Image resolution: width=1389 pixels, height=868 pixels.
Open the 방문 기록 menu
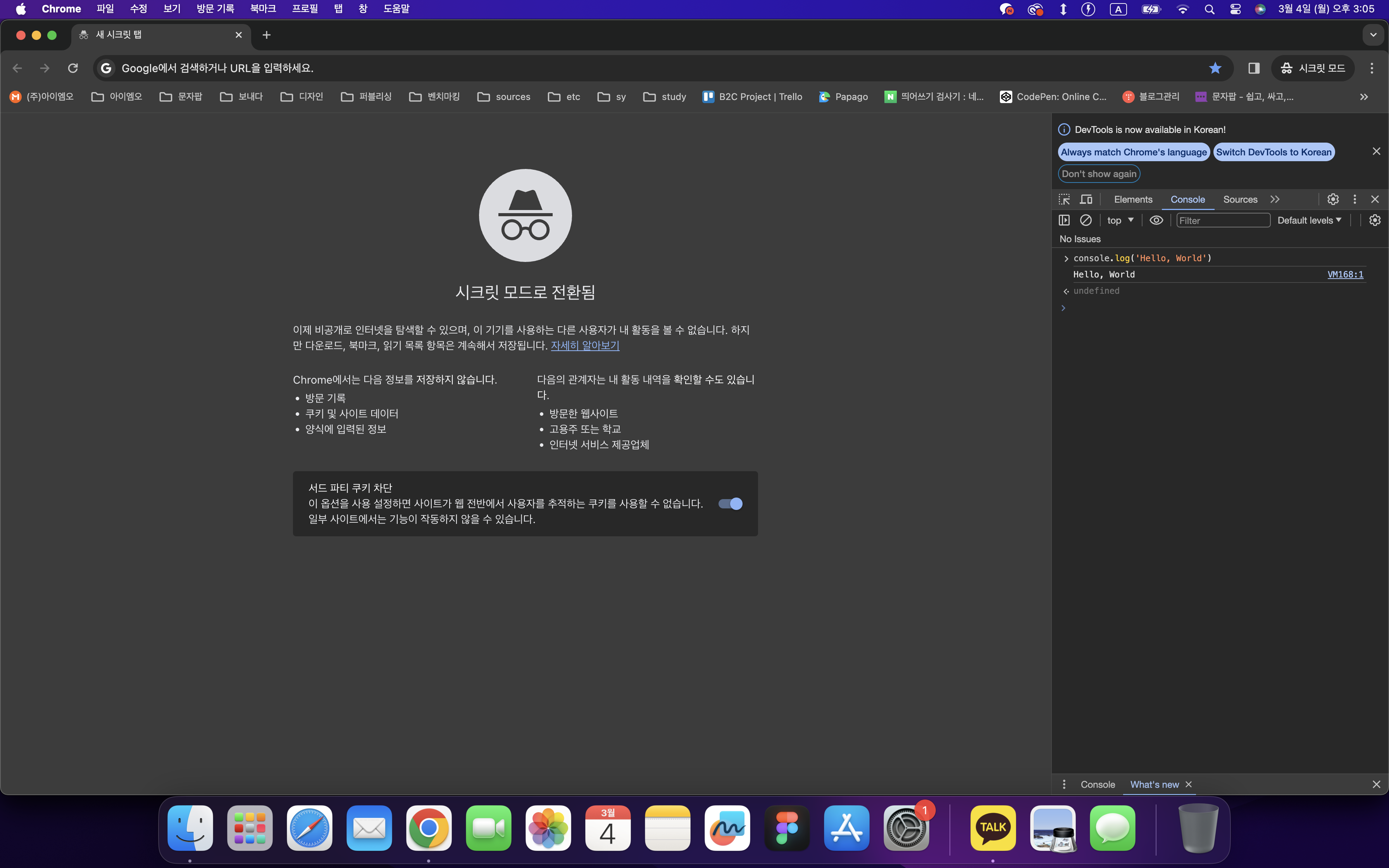(x=215, y=9)
